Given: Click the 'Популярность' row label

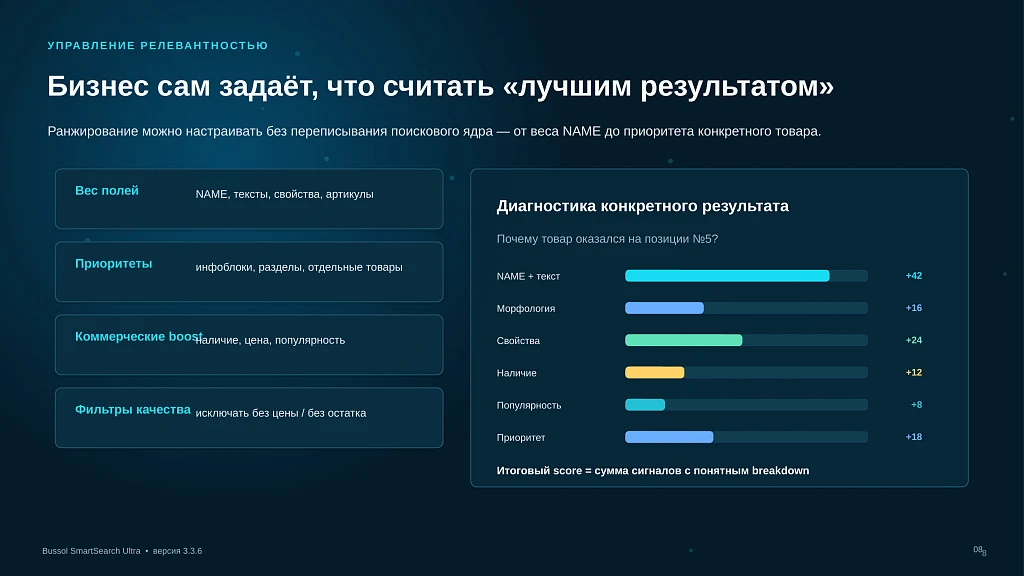Looking at the screenshot, I should tap(529, 406).
